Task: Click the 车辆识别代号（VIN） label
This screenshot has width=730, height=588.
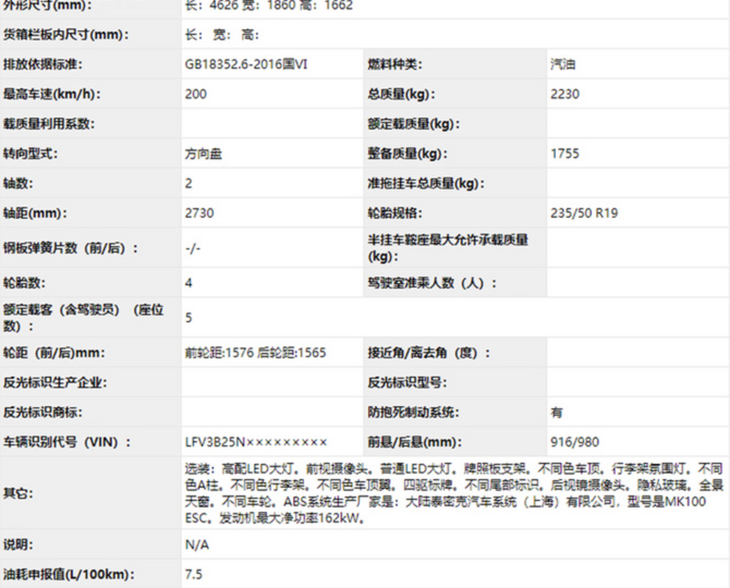Action: pyautogui.click(x=67, y=442)
